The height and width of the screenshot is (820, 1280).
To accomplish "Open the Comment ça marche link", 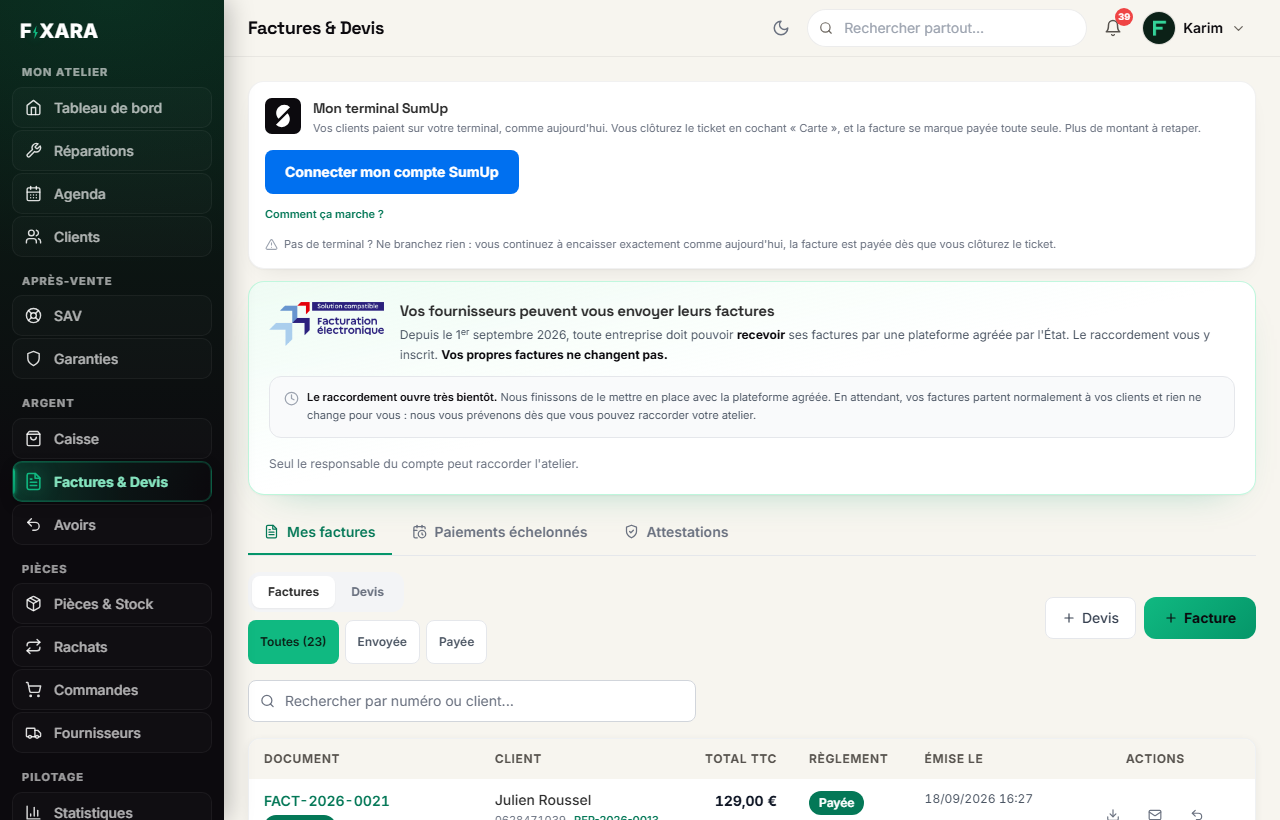I will 324,214.
